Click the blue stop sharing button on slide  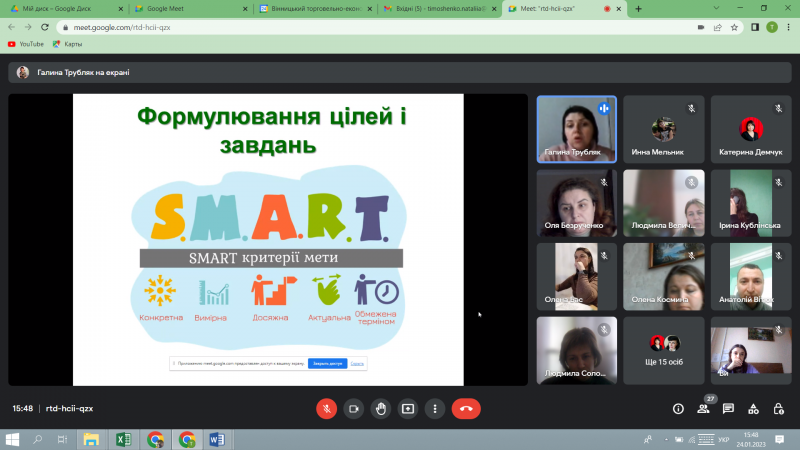328,363
